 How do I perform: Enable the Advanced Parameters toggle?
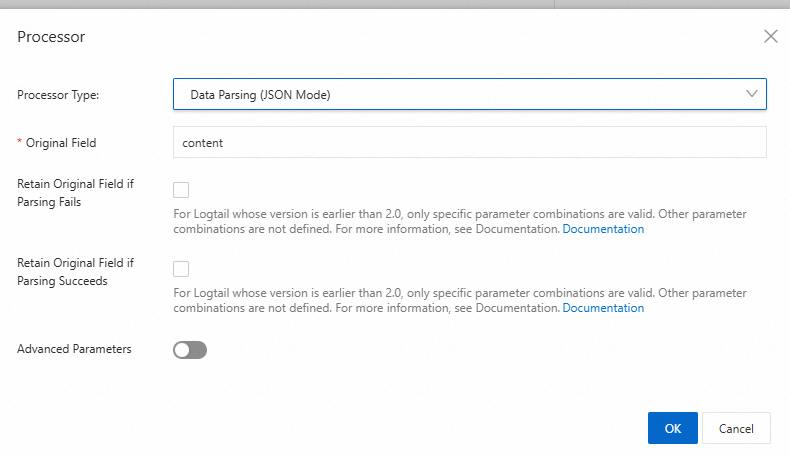(x=190, y=350)
